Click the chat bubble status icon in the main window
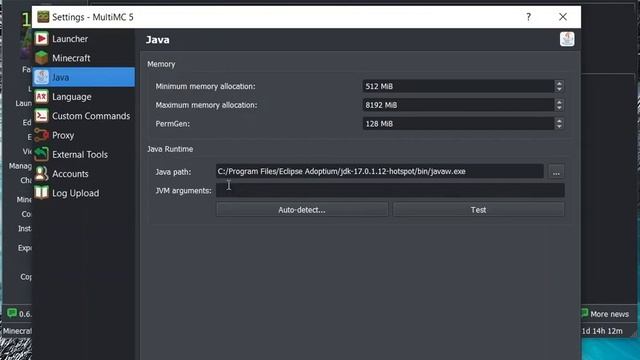Screen dimensions: 640x360 click(12, 313)
